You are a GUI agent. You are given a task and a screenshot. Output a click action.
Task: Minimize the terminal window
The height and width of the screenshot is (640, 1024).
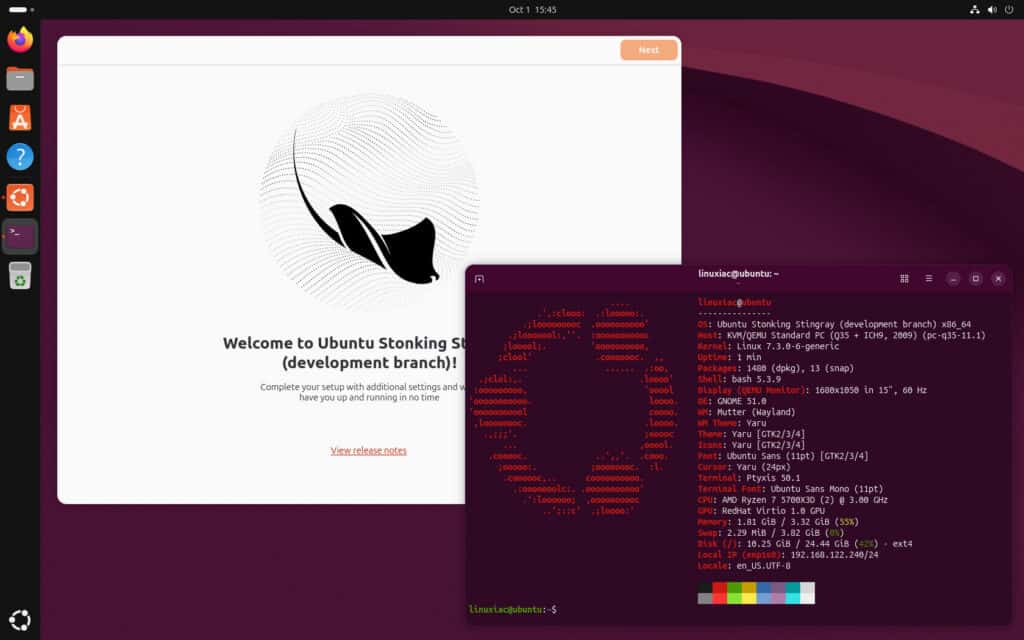tap(953, 279)
